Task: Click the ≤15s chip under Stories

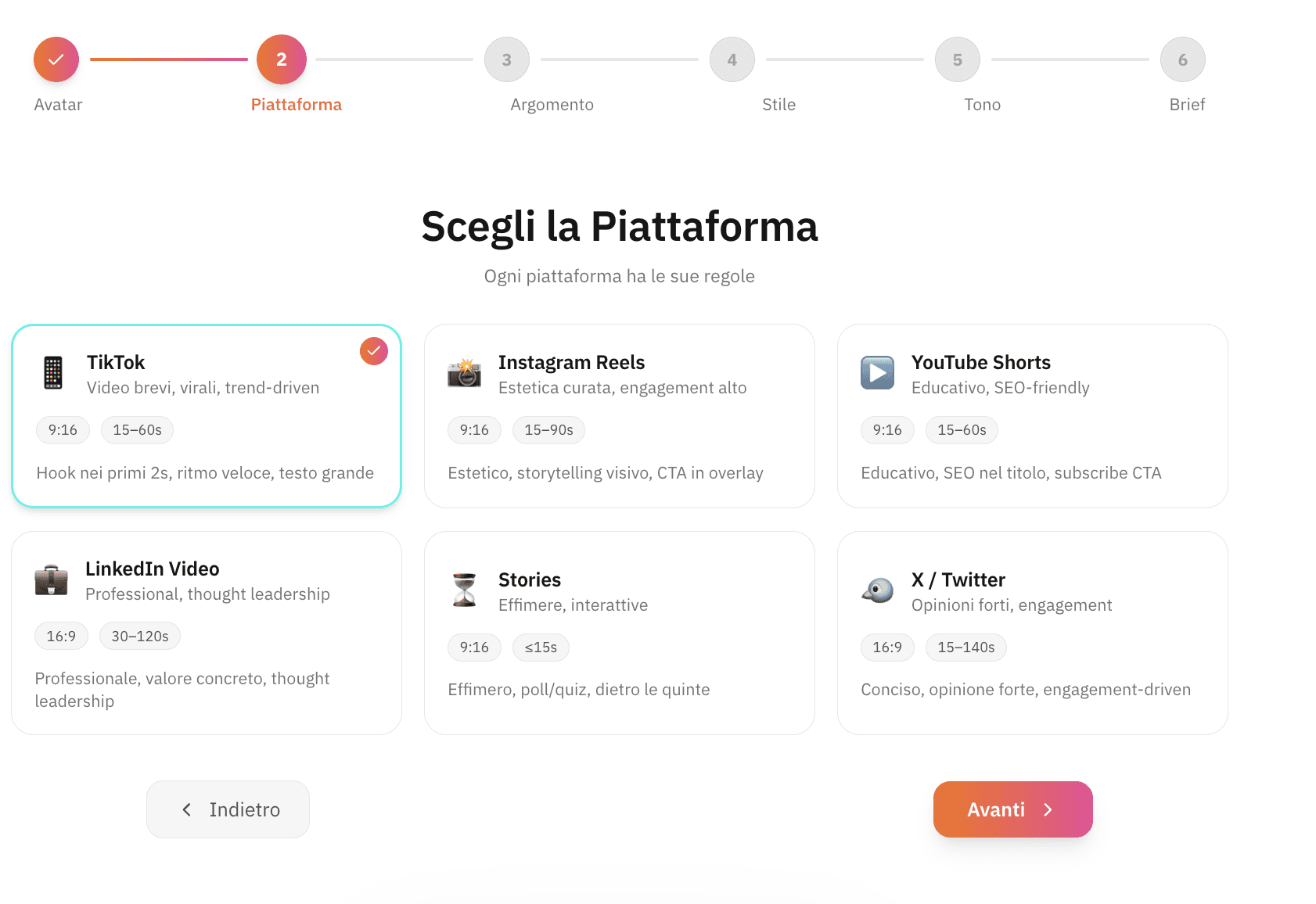Action: tap(541, 647)
